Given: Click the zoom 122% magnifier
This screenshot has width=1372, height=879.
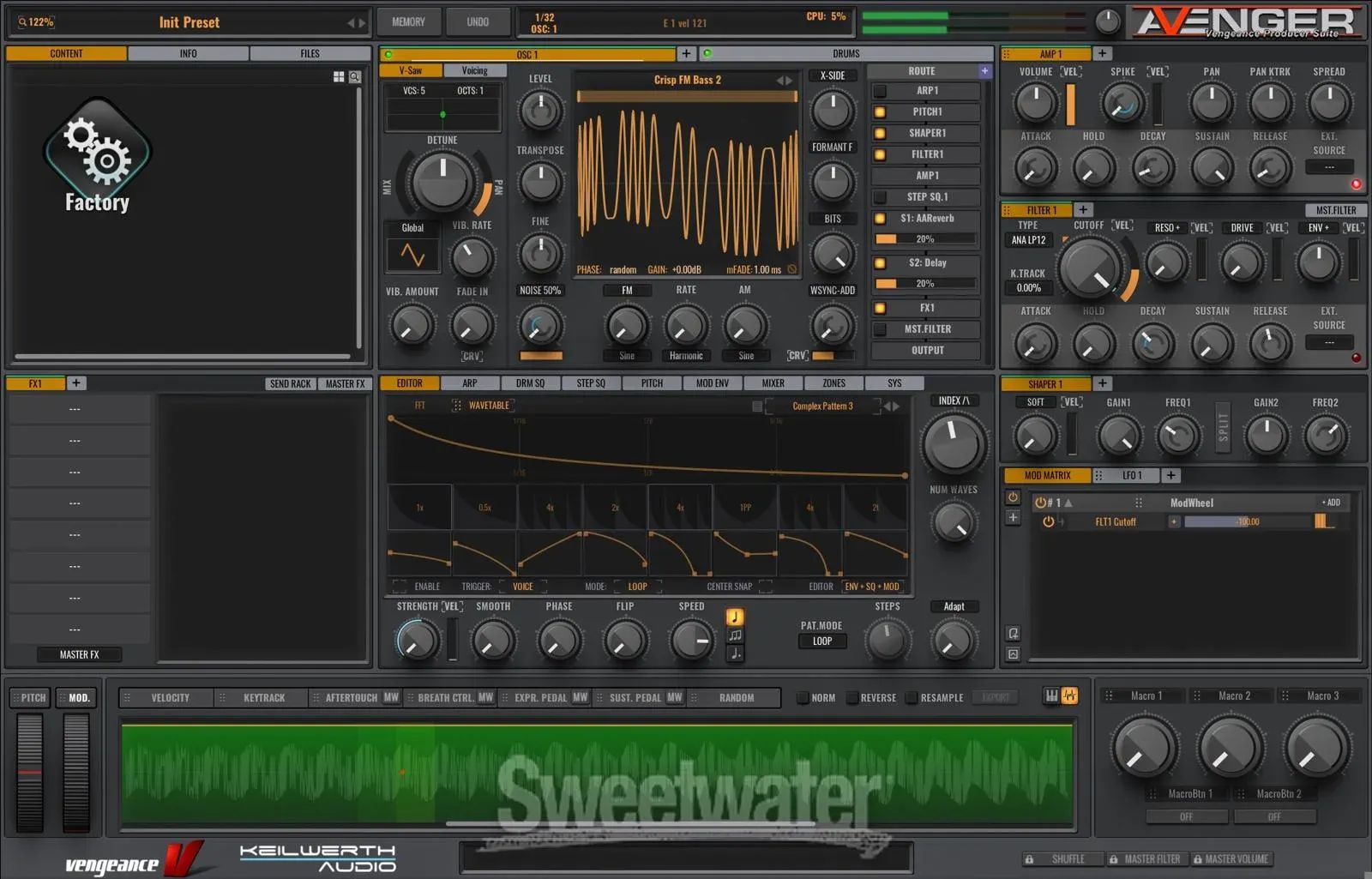Looking at the screenshot, I should (x=22, y=22).
